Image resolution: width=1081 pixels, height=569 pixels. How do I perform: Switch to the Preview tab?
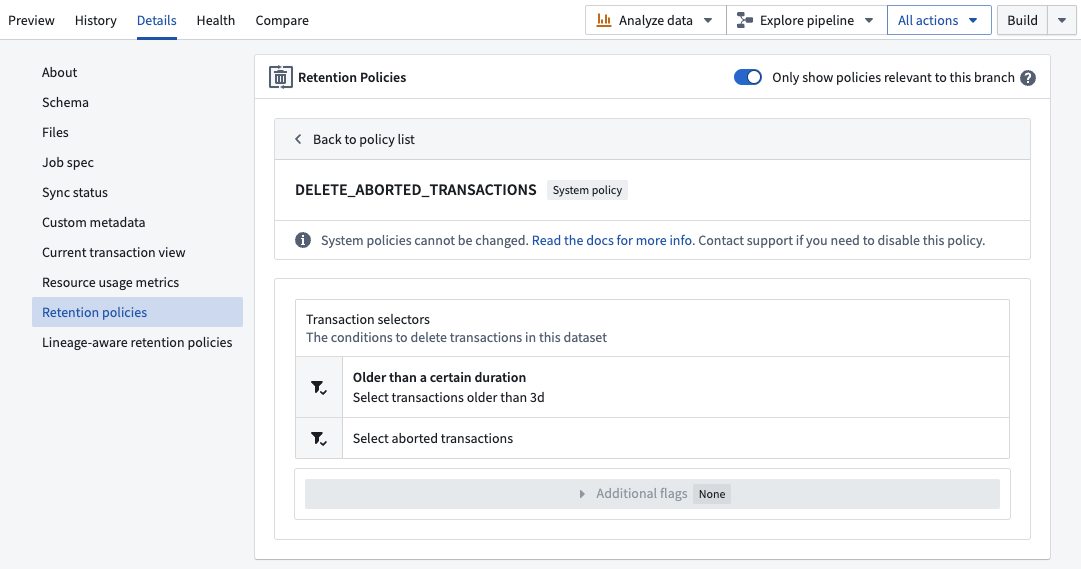[x=31, y=20]
